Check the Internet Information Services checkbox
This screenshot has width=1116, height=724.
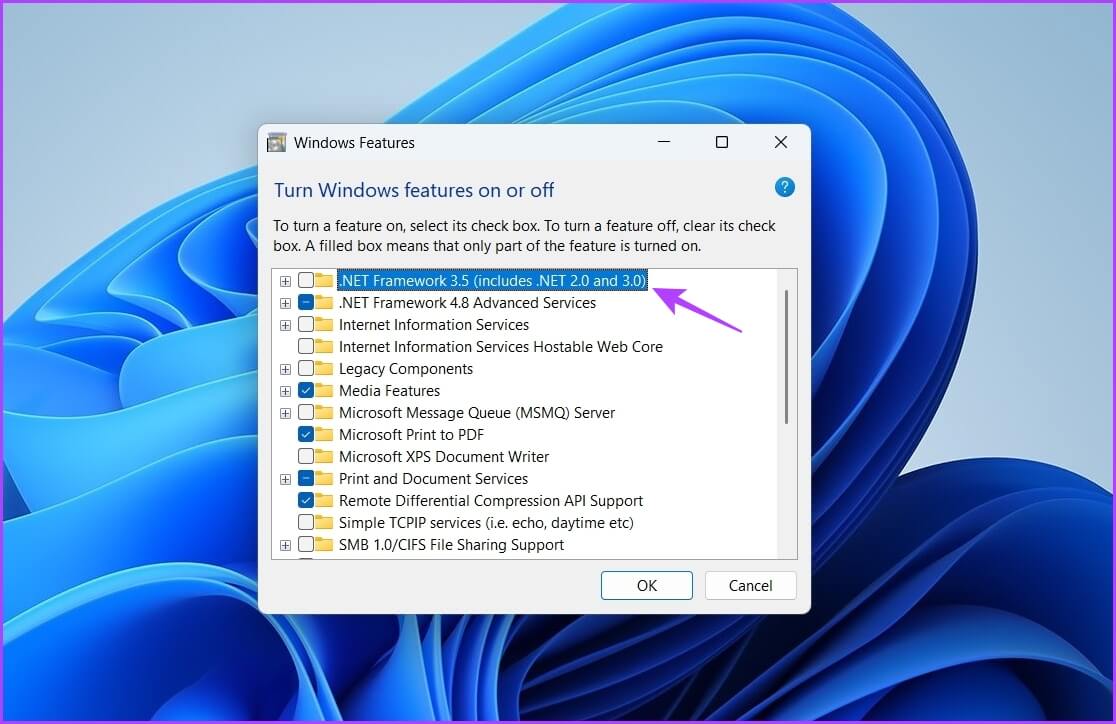[306, 325]
